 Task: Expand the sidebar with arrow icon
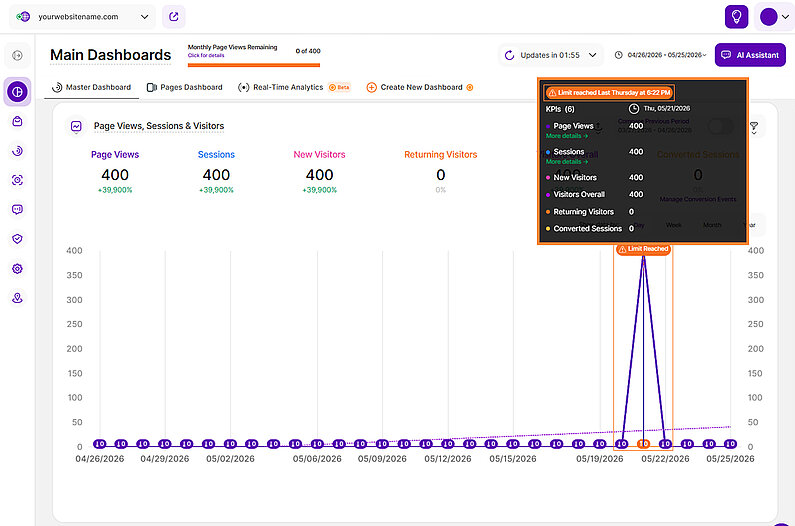(x=17, y=55)
